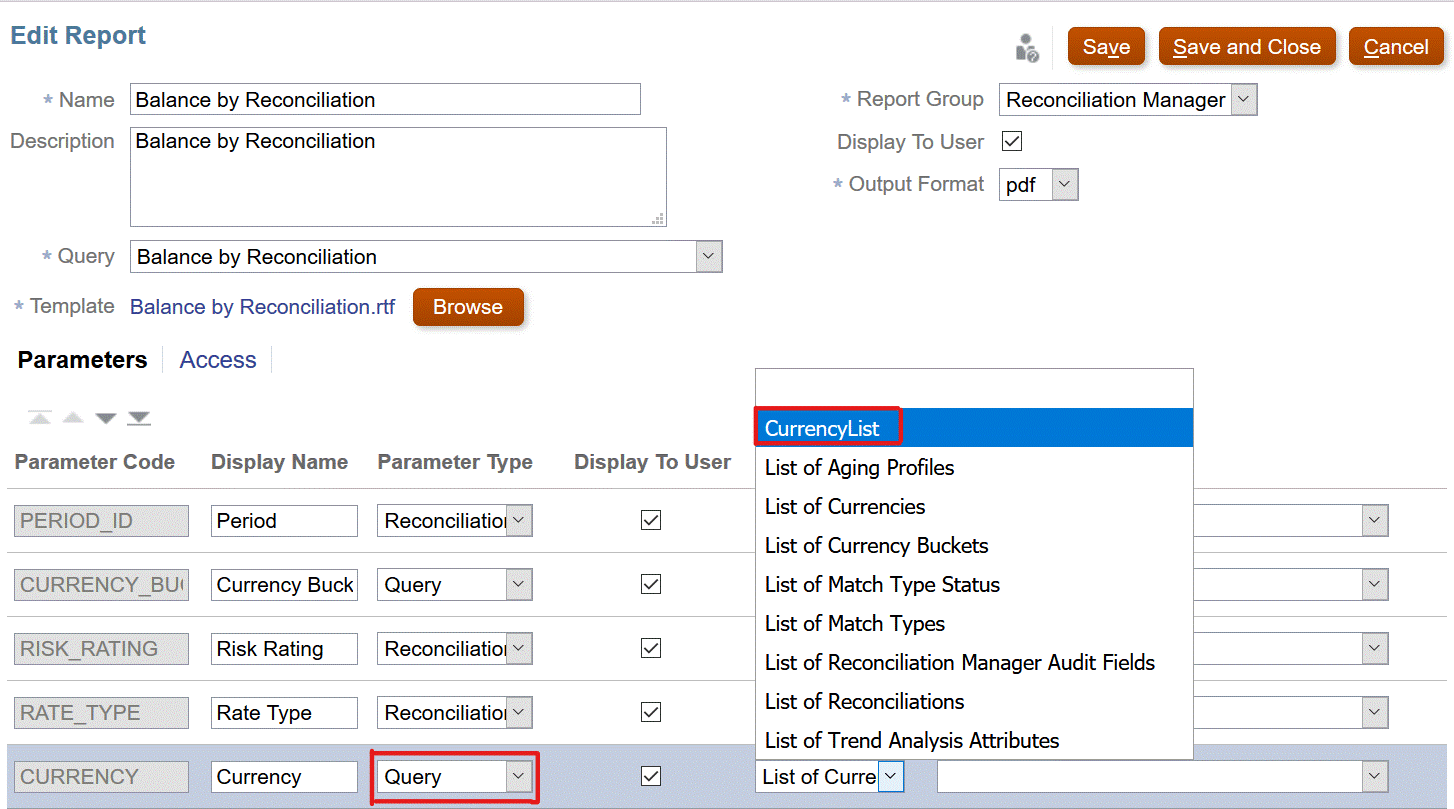Click the move-up arrow icon

73,418
